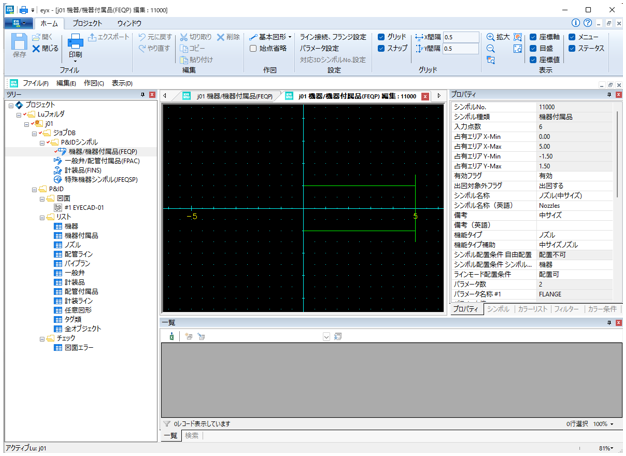Open the dropdown arrow under 印刷
Screen dimensions: 626x456
75,61
